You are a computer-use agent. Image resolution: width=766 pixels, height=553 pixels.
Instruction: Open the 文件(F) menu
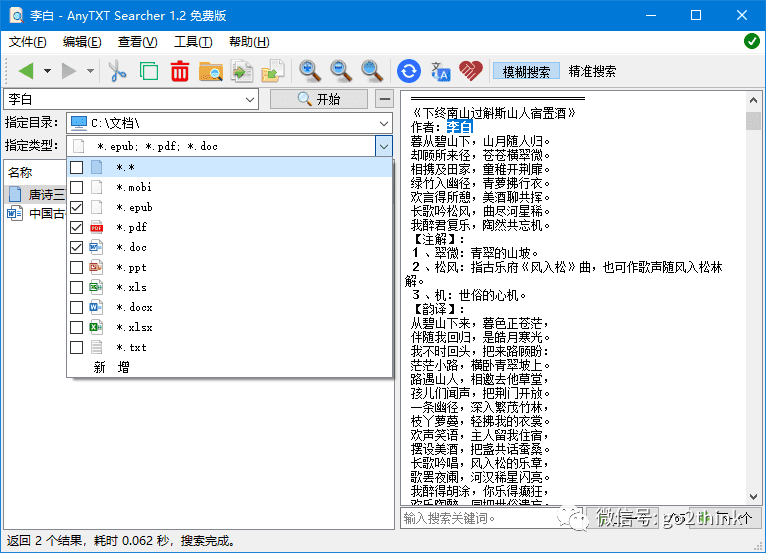27,42
